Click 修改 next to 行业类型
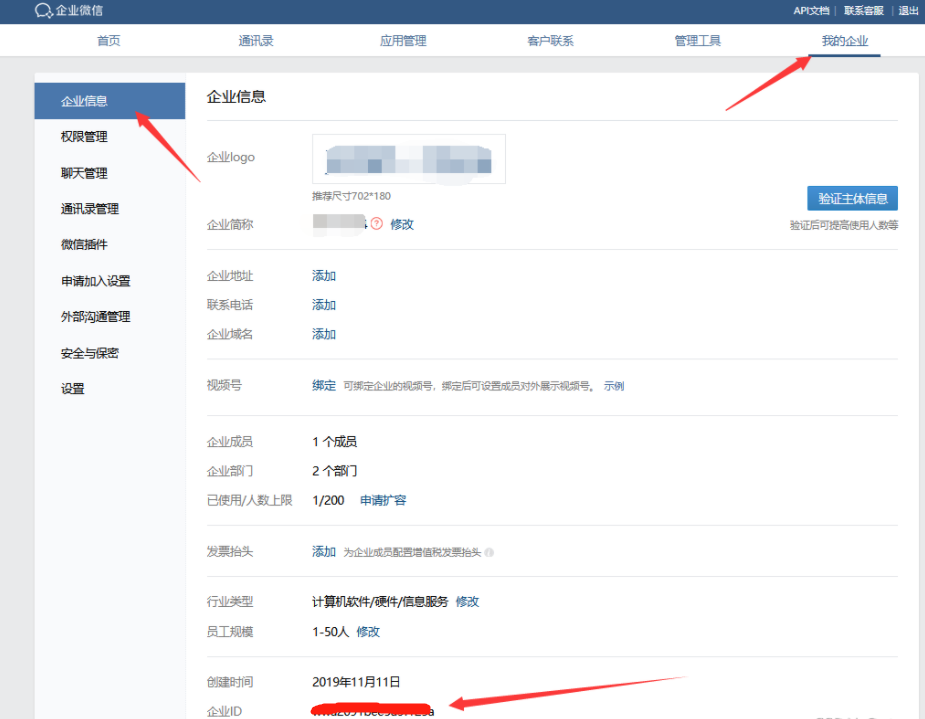 pyautogui.click(x=467, y=602)
